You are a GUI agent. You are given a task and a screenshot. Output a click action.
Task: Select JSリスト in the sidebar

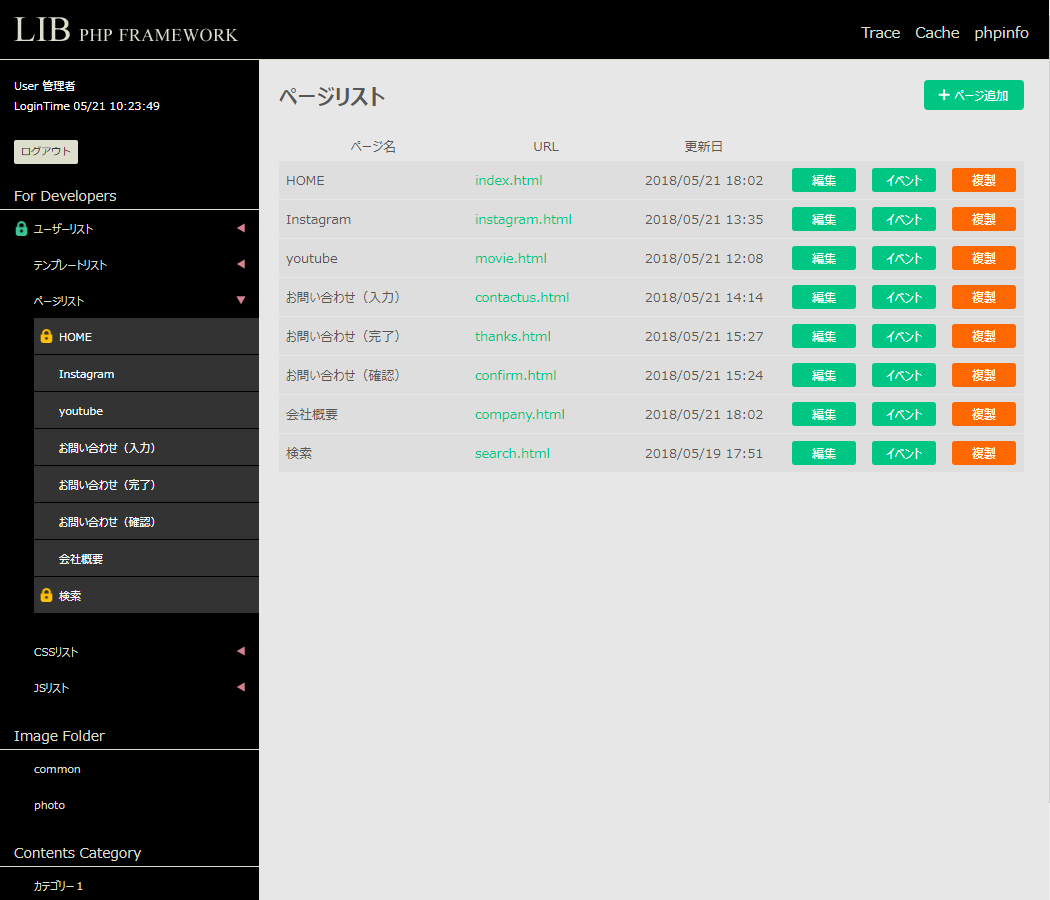pos(52,688)
